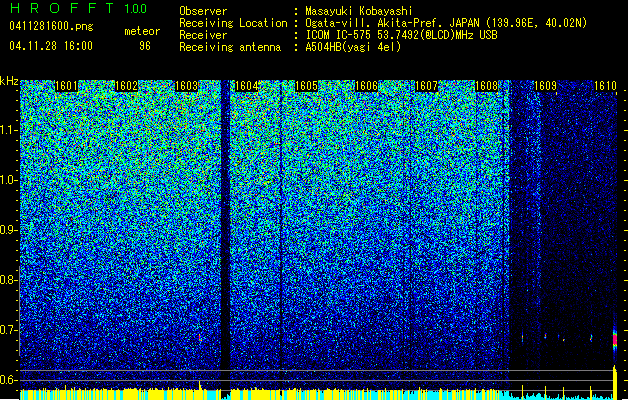Click the 1610 time marker label
Screen dimensions: 629x400
pos(605,86)
